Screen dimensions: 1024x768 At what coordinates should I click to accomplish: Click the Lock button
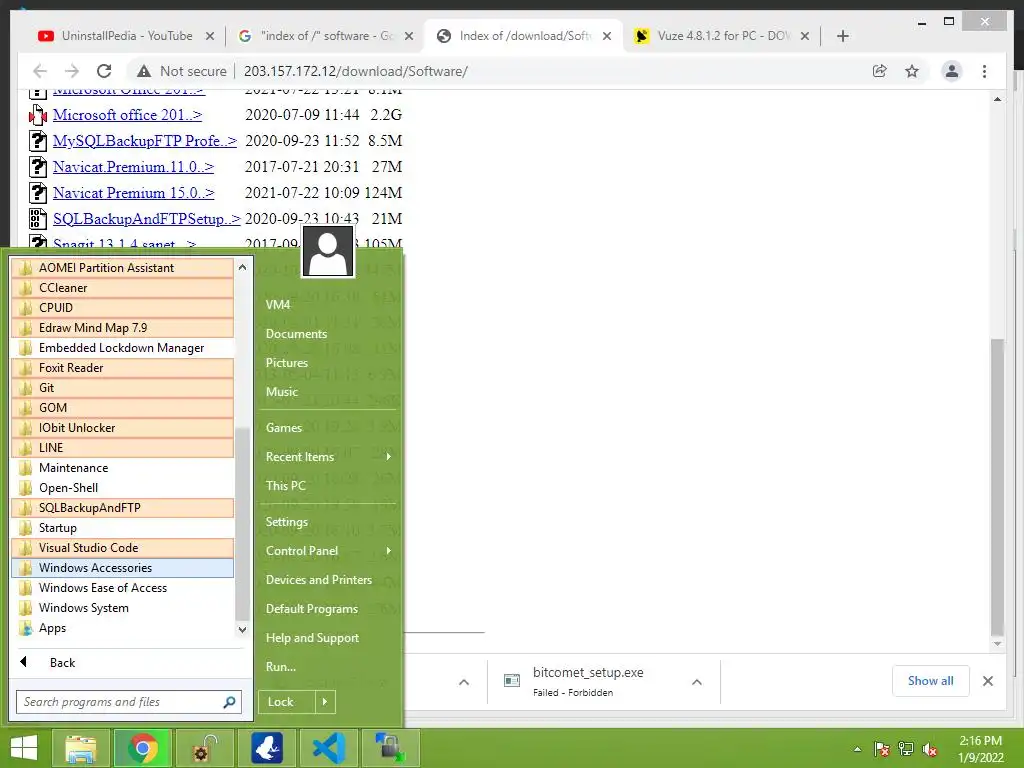pyautogui.click(x=287, y=702)
